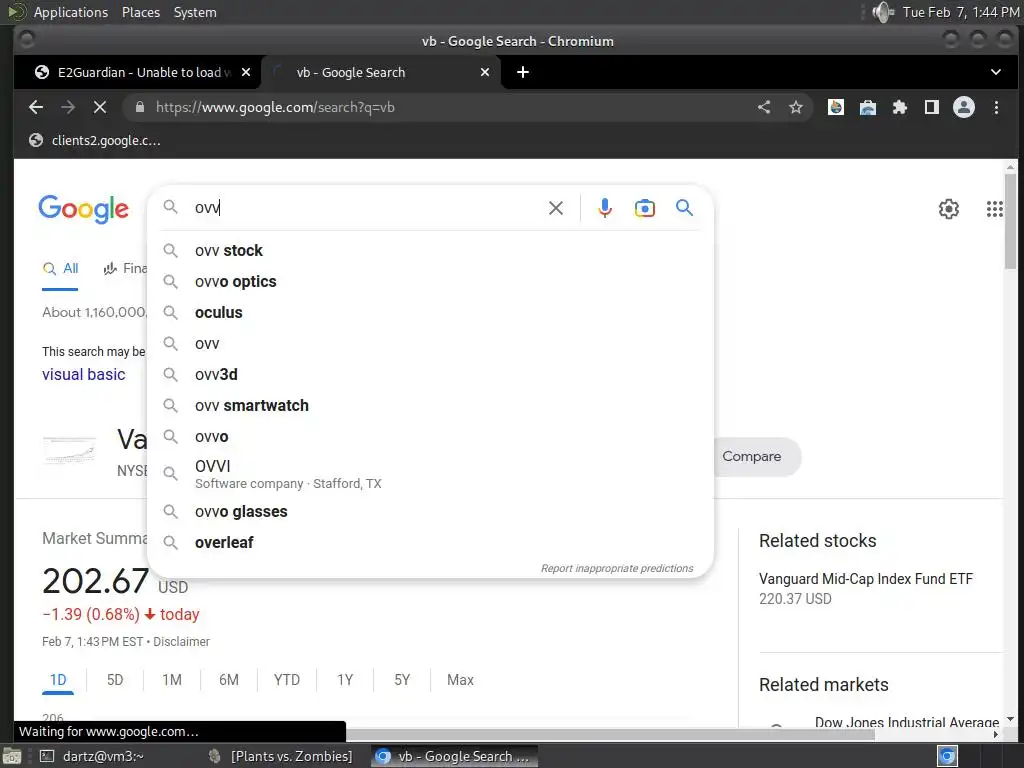
Task: Choose suggestion overleaf
Action: [430, 542]
